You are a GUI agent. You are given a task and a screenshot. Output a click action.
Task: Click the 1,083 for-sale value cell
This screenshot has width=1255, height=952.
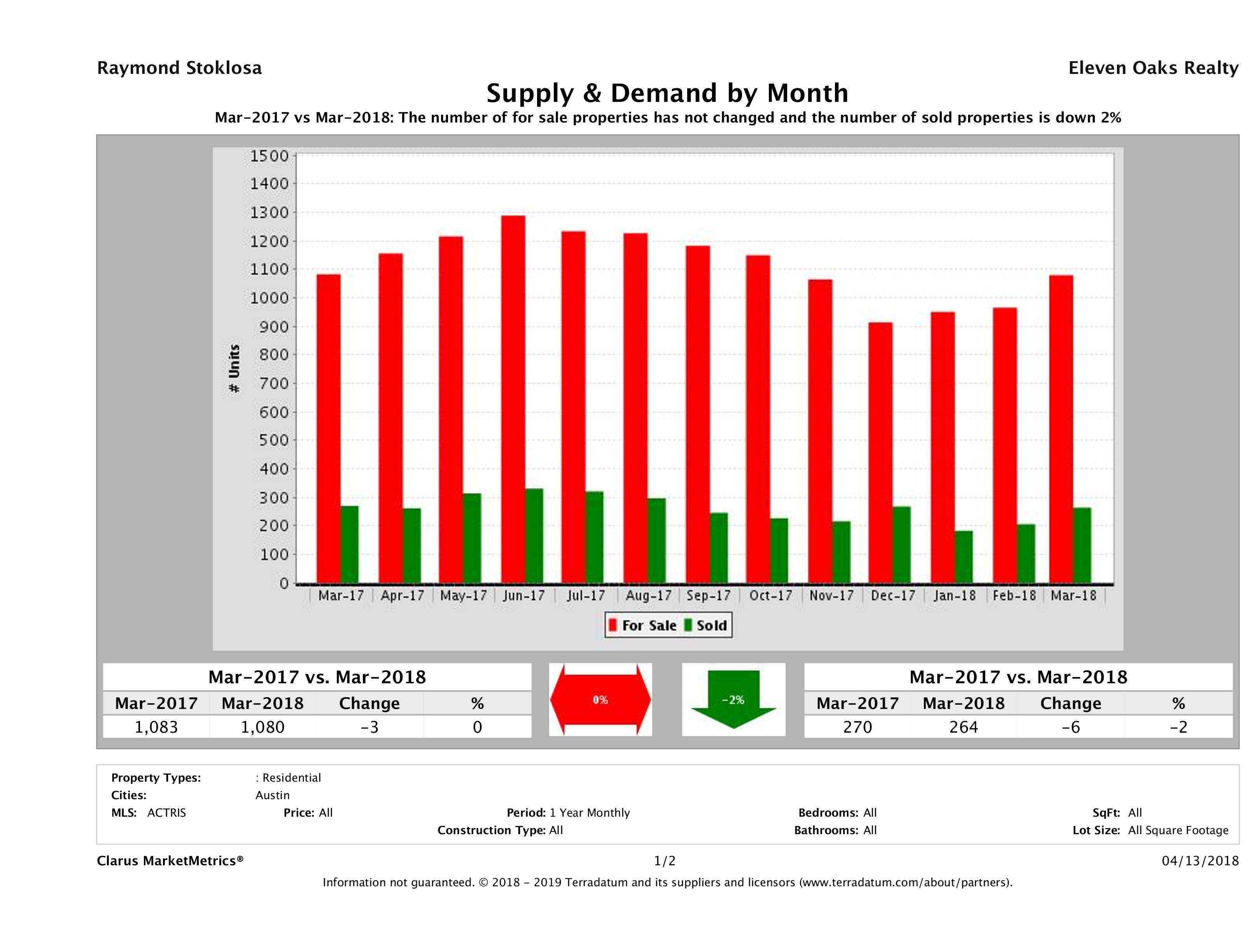point(156,727)
